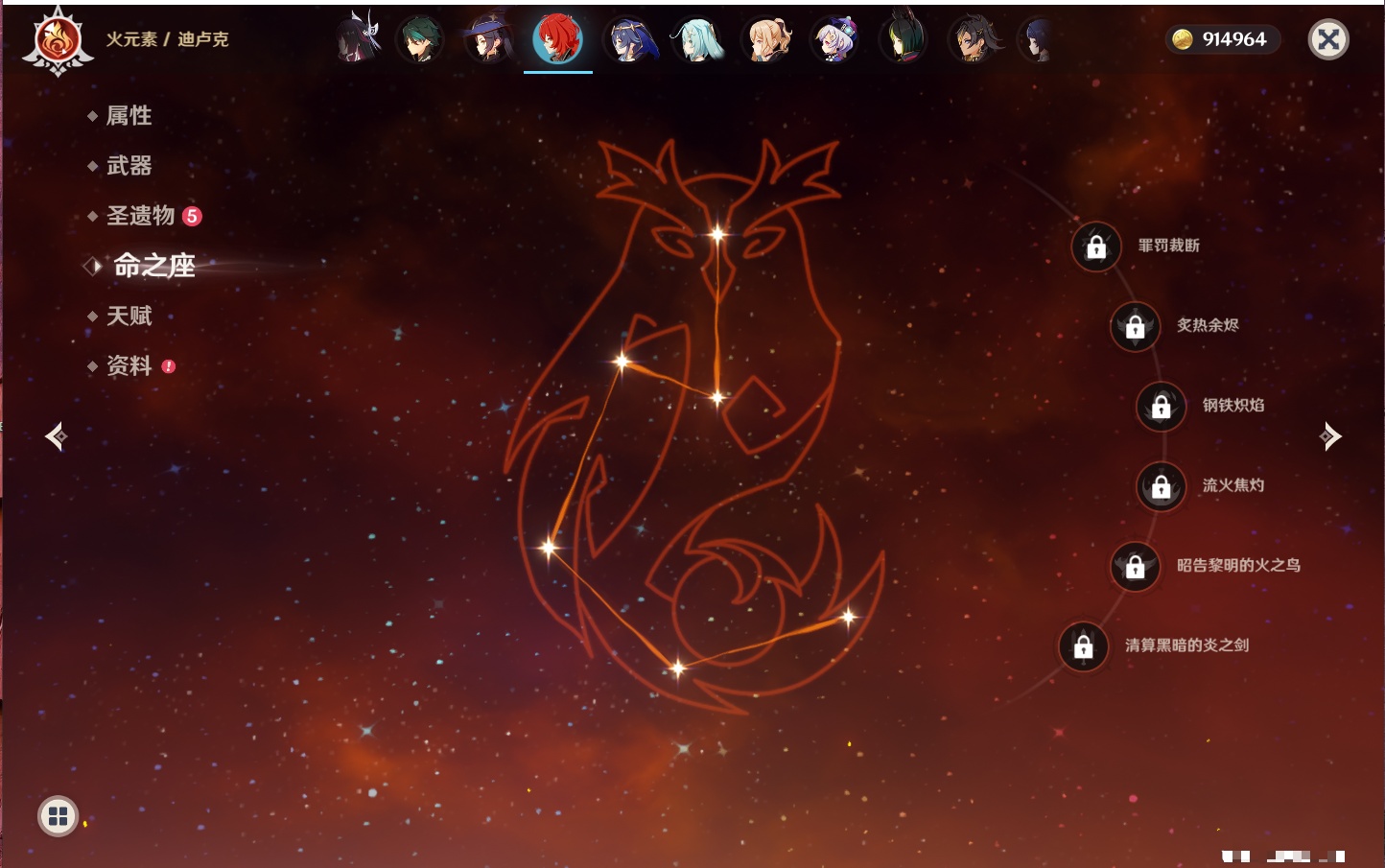Open locked constellation 昭告黎明的火之鸟
Screen dimensions: 1385x868
click(x=1135, y=566)
